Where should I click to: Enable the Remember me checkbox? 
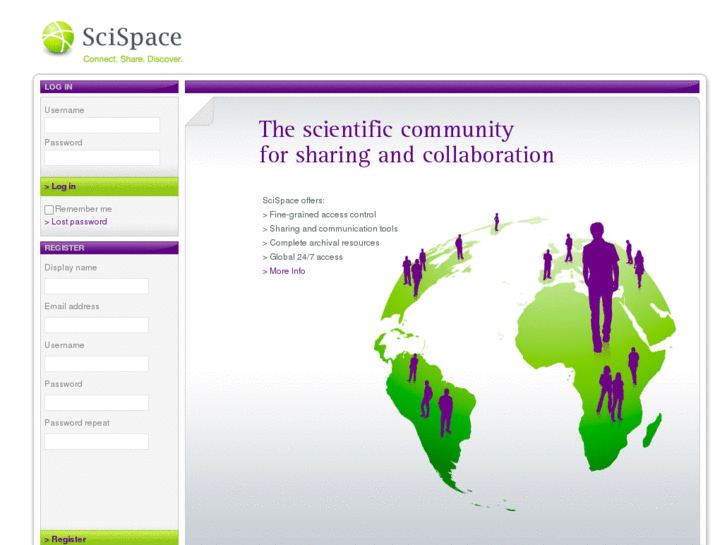[x=49, y=210]
